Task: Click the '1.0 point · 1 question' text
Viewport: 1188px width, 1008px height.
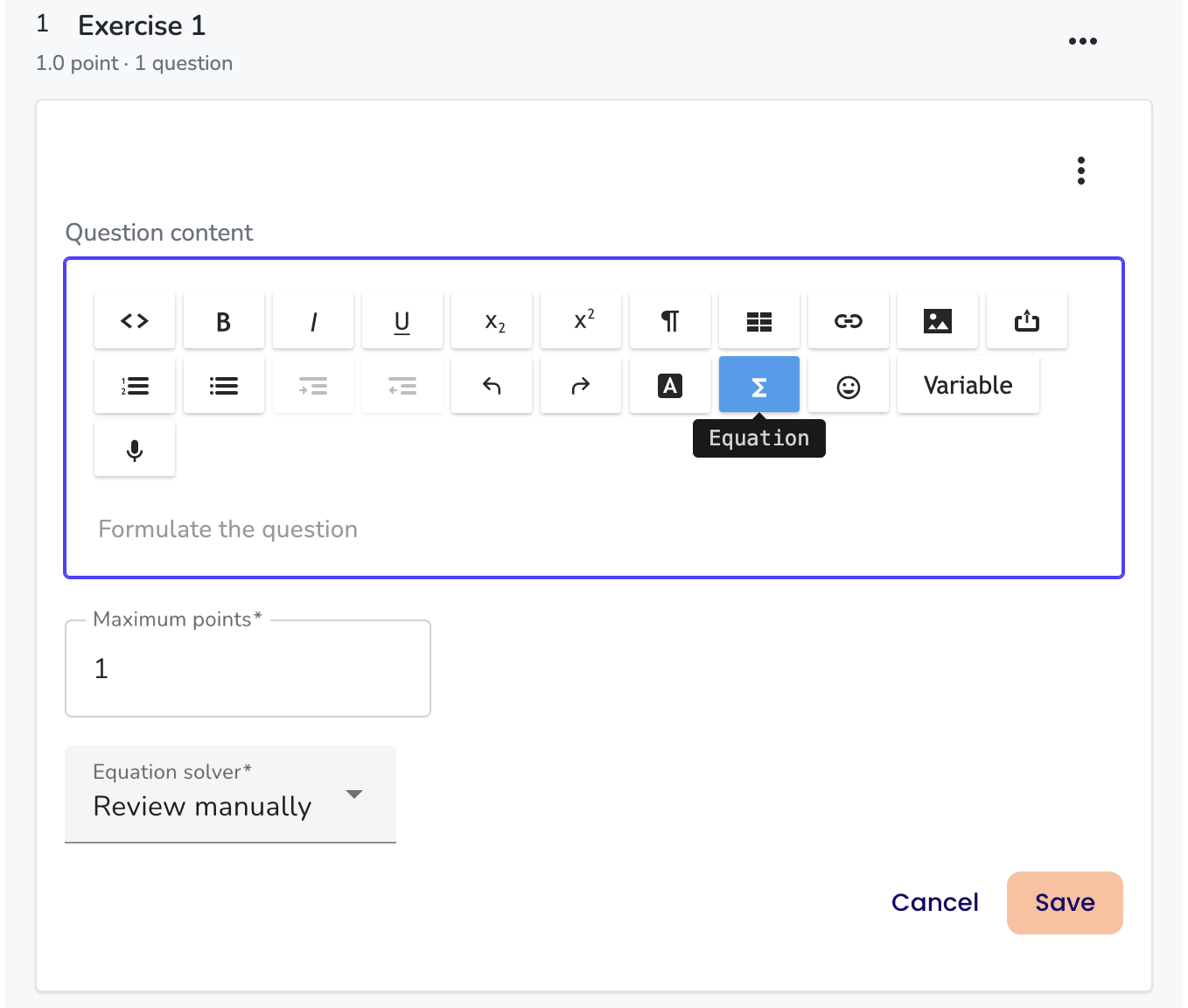Action: (134, 63)
